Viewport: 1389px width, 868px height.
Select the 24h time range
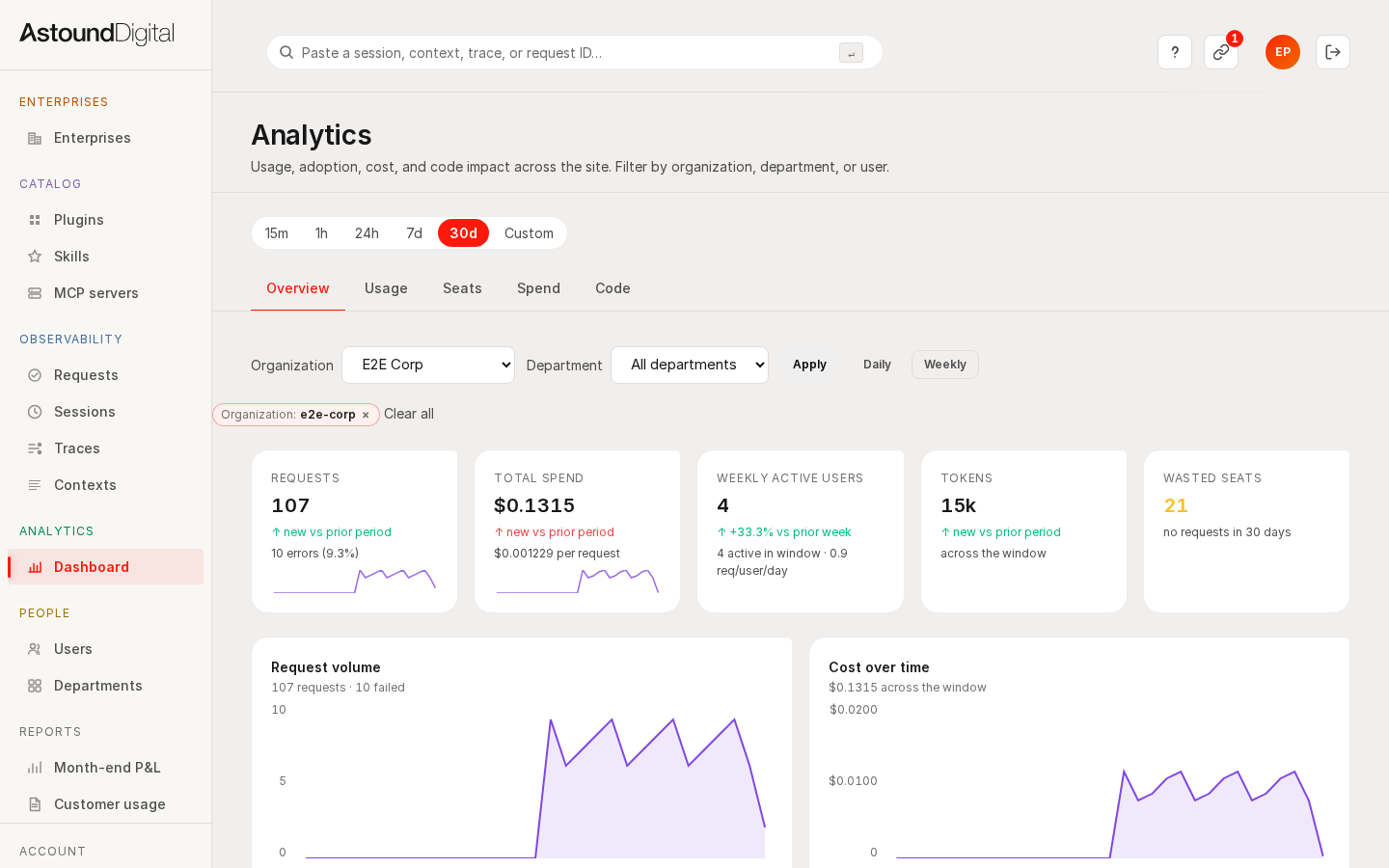(x=367, y=233)
